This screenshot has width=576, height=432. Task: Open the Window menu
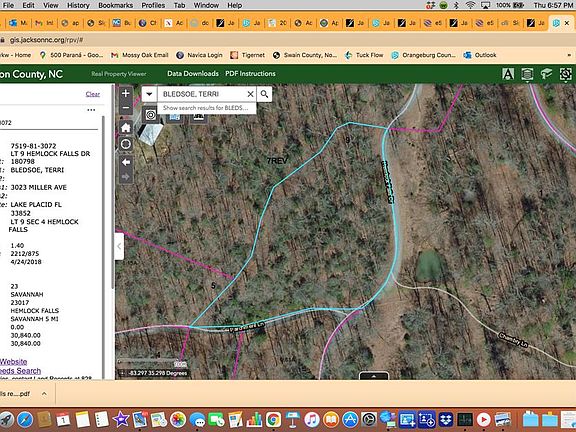point(206,5)
